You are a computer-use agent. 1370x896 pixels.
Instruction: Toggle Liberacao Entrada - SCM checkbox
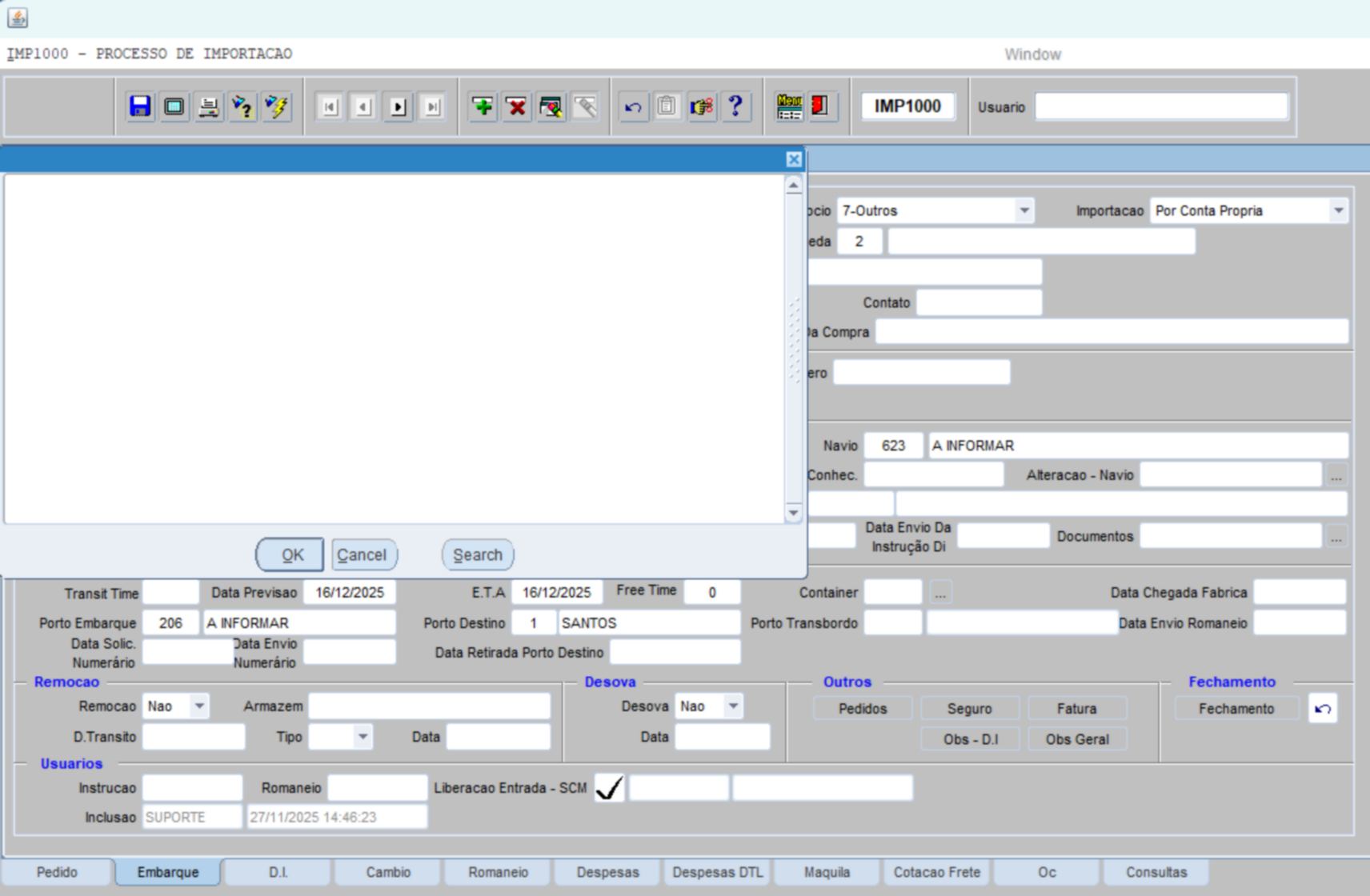pos(610,788)
